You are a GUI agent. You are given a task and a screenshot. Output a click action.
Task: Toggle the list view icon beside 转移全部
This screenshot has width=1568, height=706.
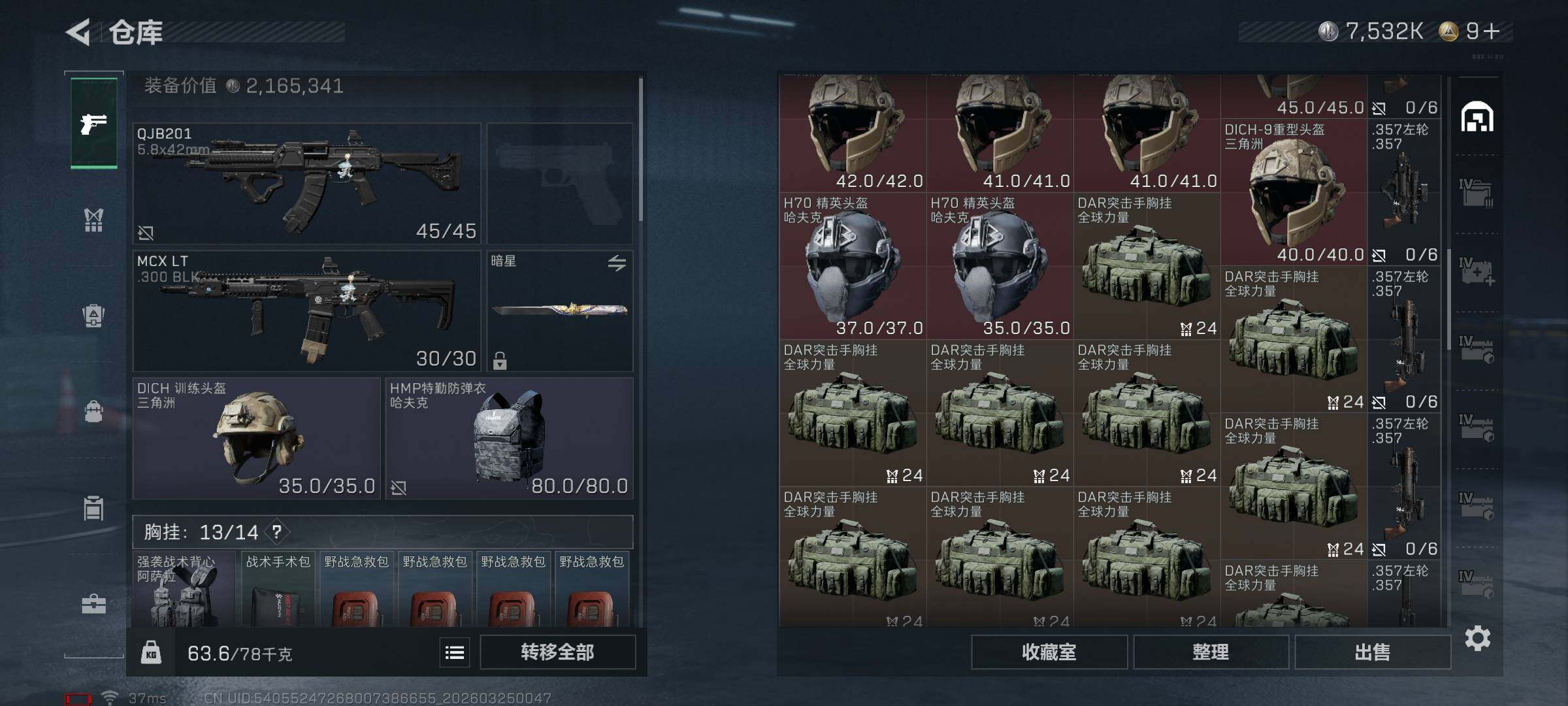[455, 652]
